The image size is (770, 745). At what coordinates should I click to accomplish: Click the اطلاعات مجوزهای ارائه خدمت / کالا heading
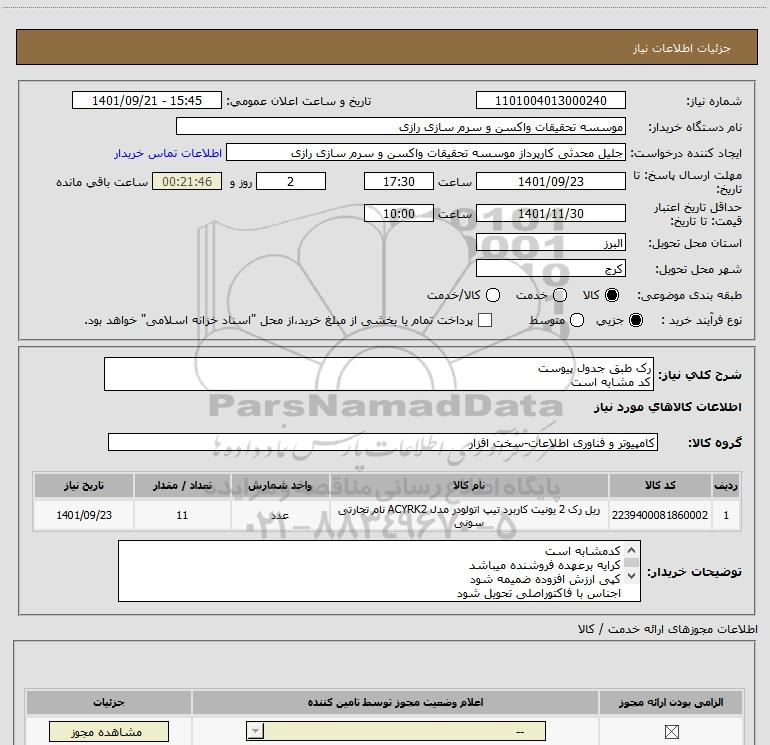(668, 629)
